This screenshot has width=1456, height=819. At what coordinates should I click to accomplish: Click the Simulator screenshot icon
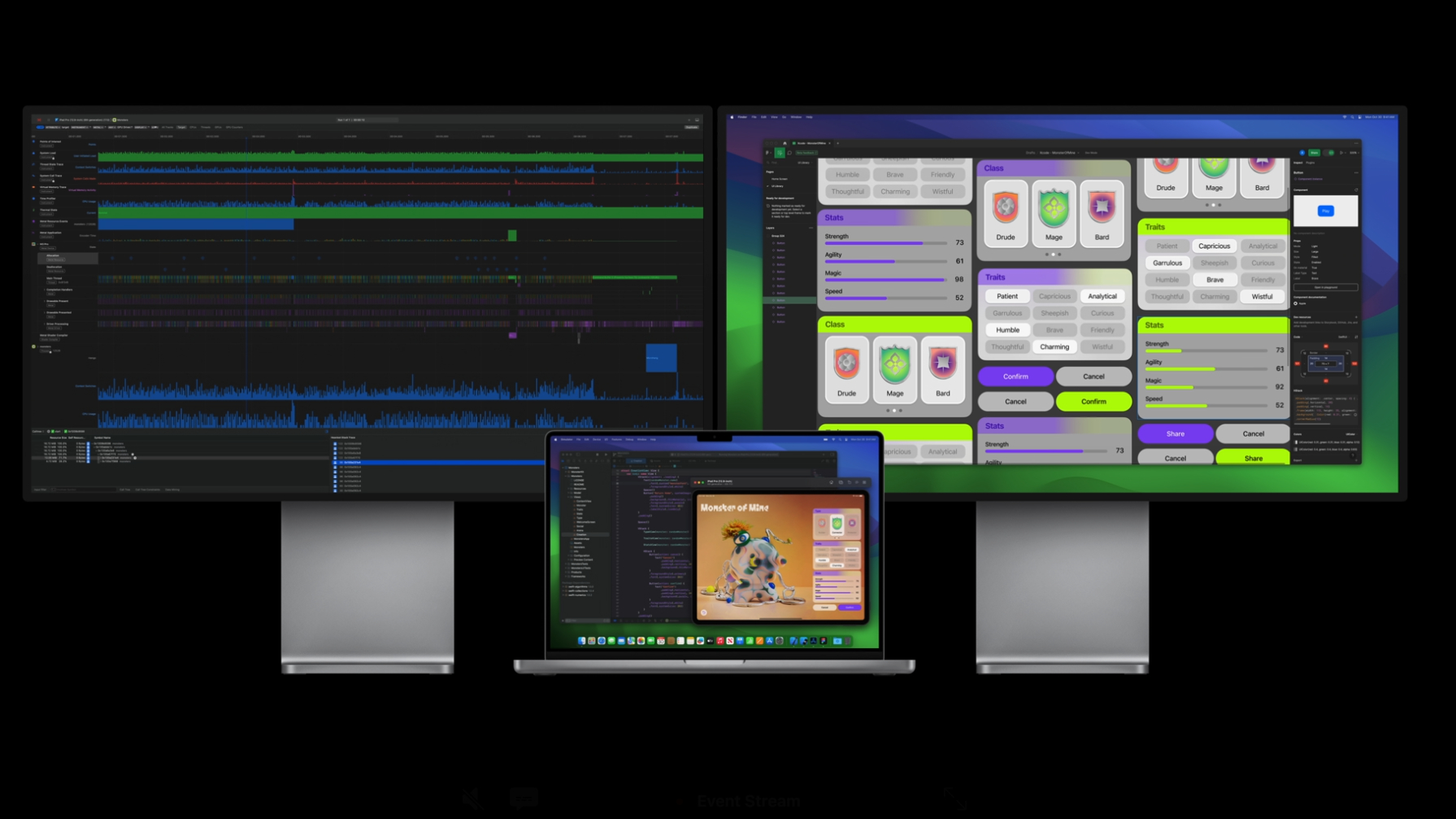coord(841,482)
